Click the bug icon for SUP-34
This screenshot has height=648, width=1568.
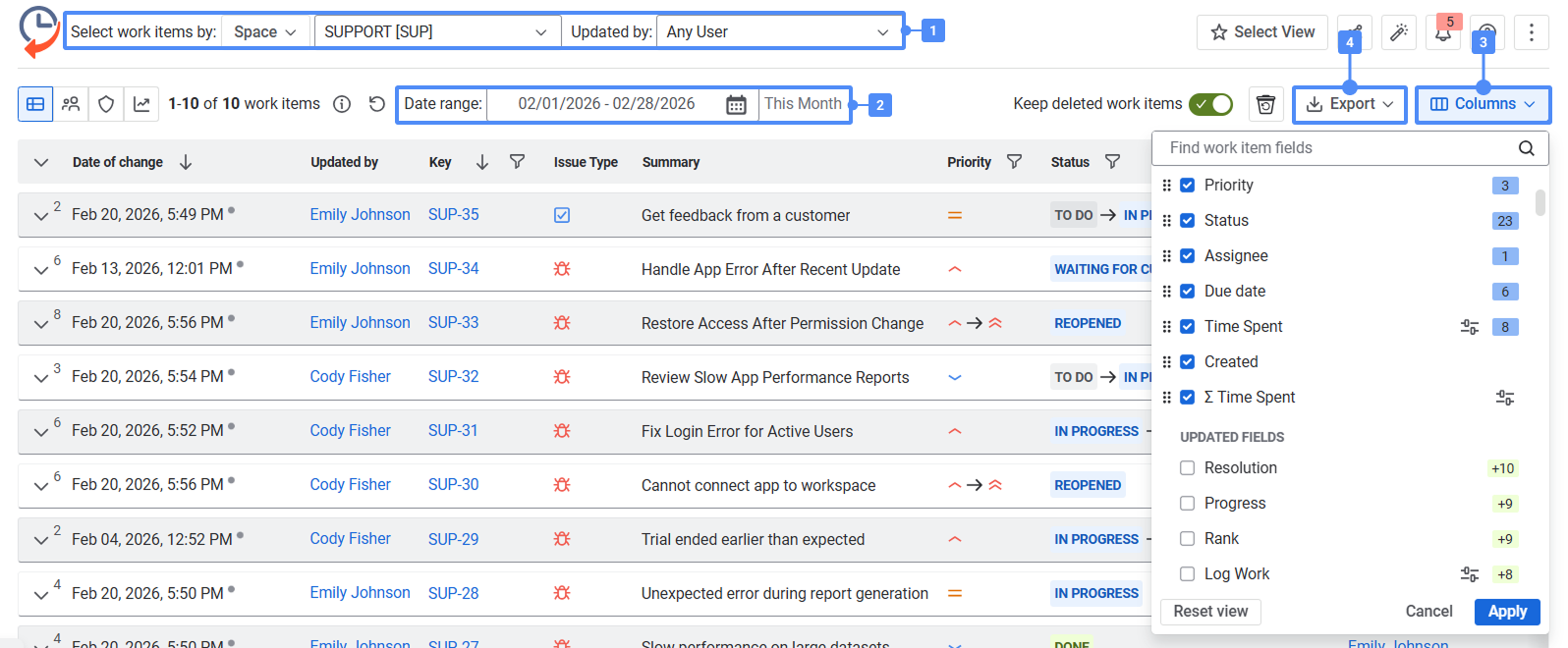(x=562, y=269)
